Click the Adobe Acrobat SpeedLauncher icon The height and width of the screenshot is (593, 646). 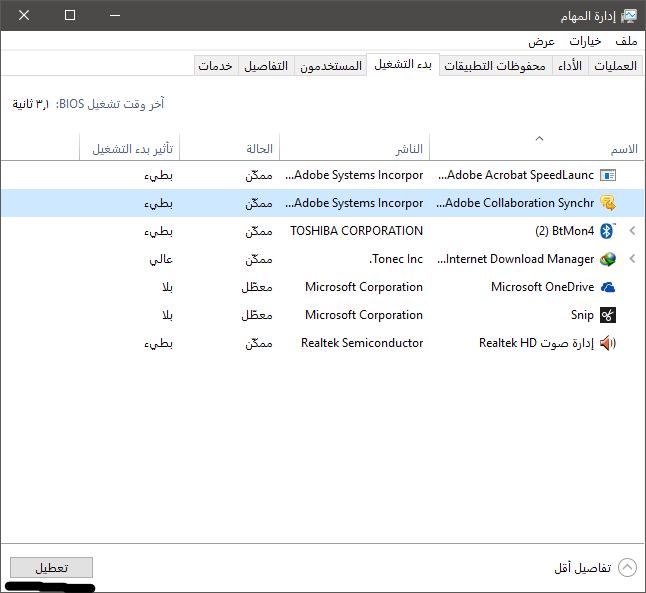[x=608, y=175]
